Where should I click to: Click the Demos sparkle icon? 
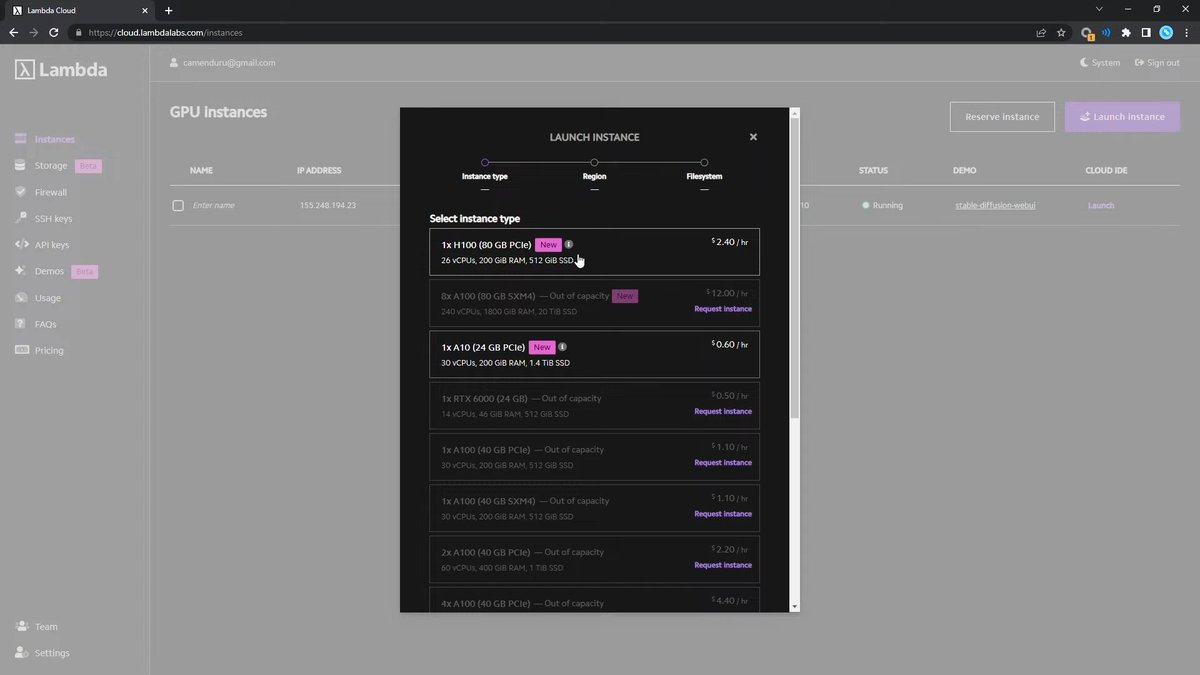pyautogui.click(x=21, y=271)
